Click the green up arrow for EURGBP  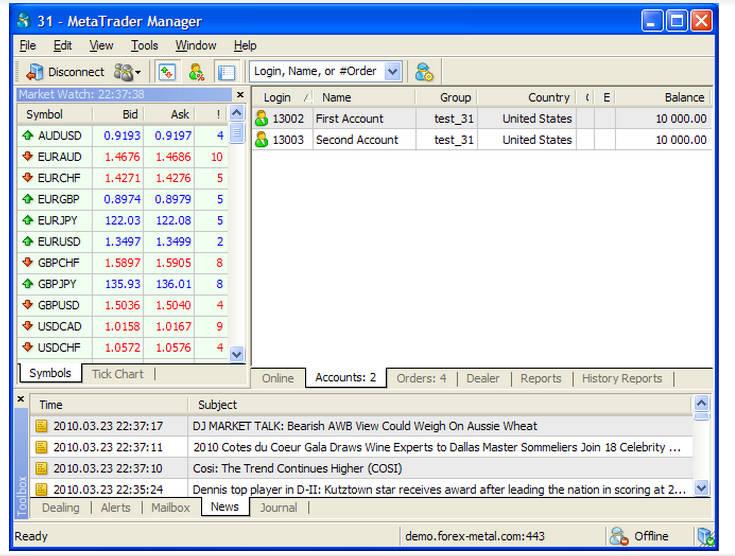pos(28,199)
